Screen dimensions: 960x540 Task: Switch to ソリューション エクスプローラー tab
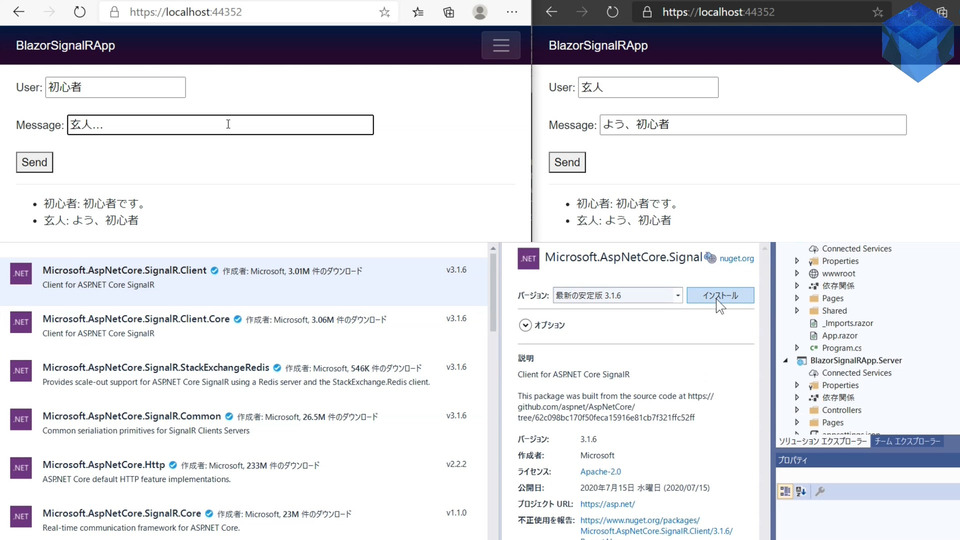(822, 441)
